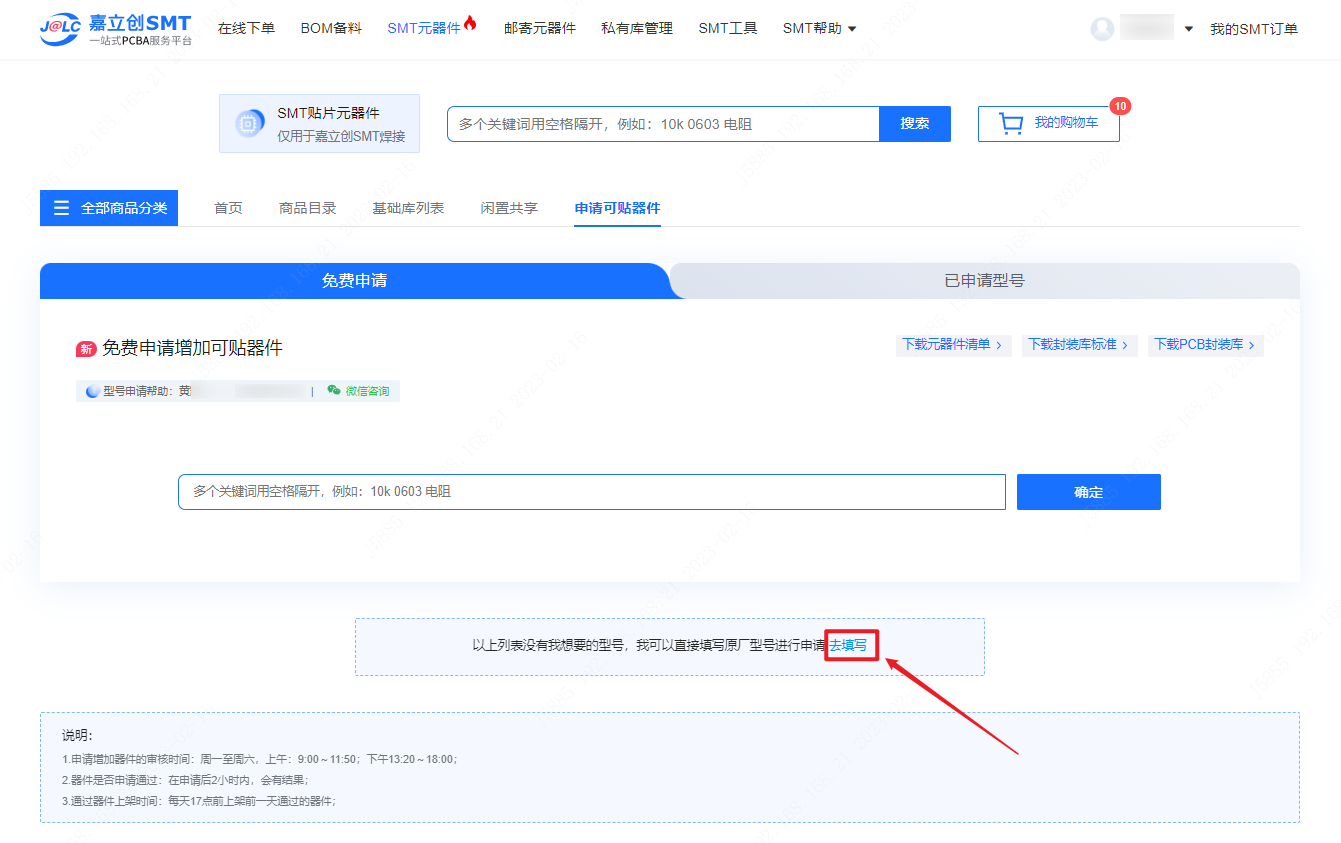Click the user avatar icon
Image resolution: width=1341 pixels, height=843 pixels.
[1102, 29]
